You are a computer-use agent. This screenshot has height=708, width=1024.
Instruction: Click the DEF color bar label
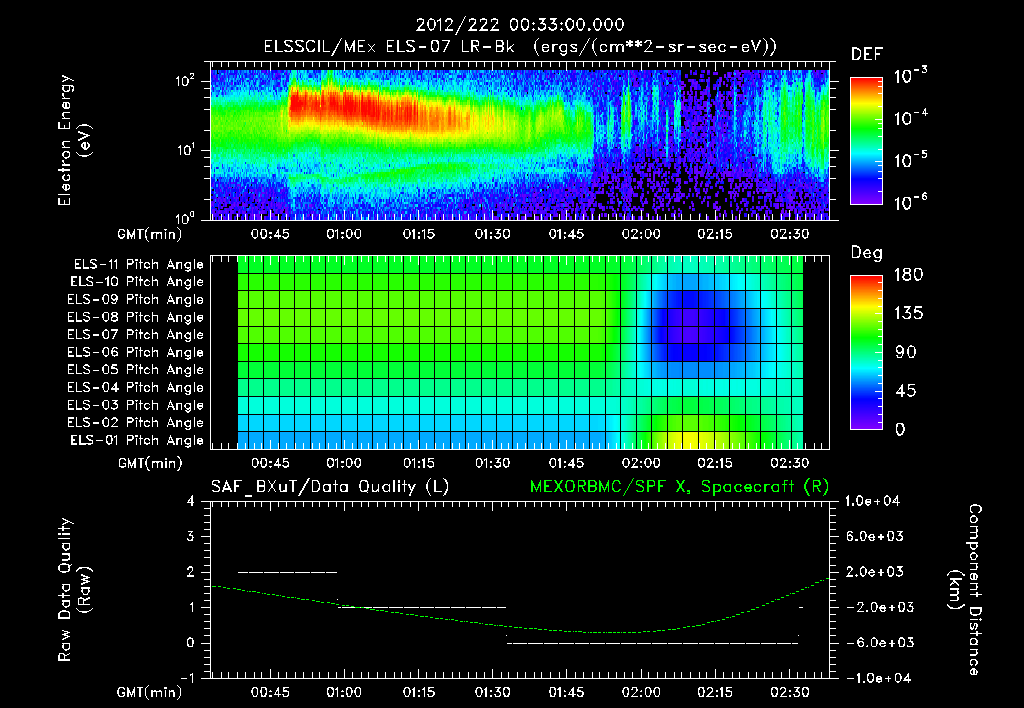867,54
